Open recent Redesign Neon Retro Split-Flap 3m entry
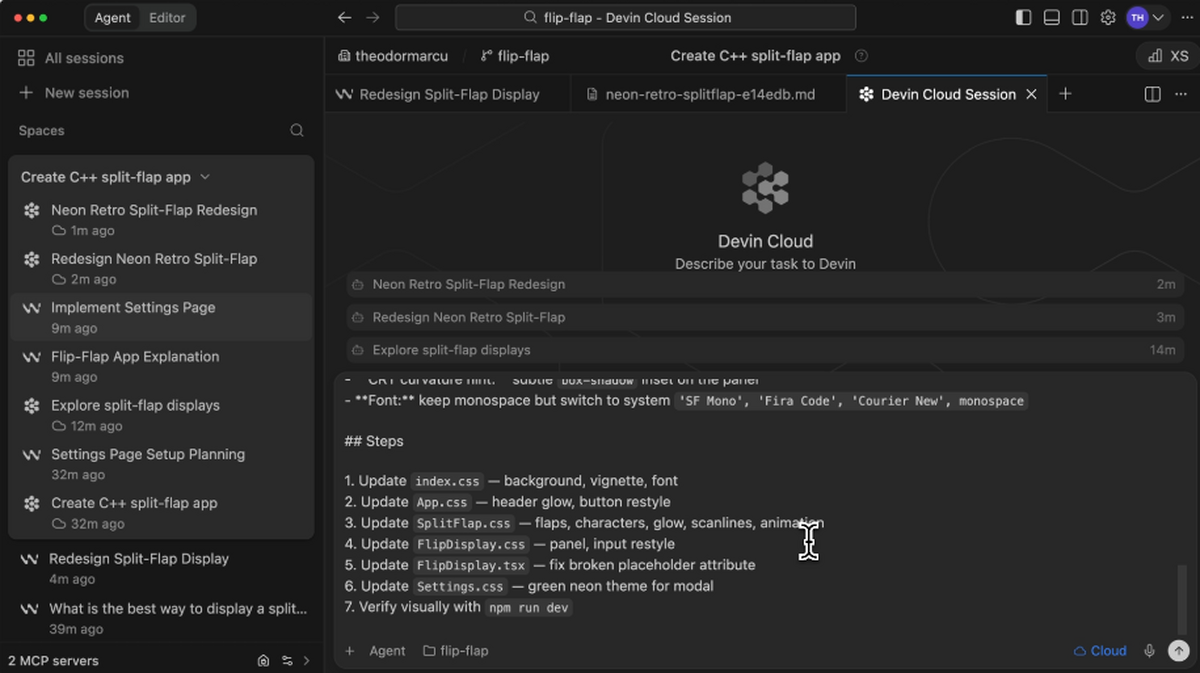This screenshot has height=673, width=1200. pos(765,317)
